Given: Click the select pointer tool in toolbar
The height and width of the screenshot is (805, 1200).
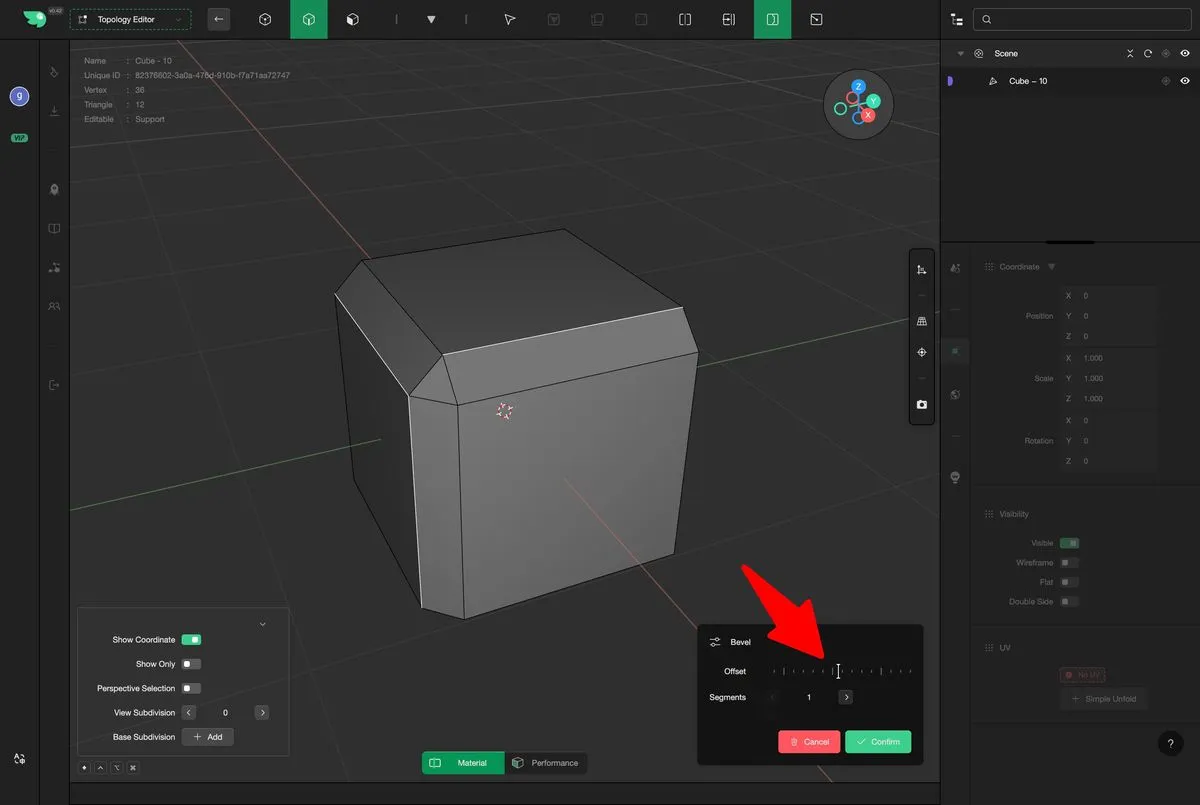Looking at the screenshot, I should coord(509,19).
